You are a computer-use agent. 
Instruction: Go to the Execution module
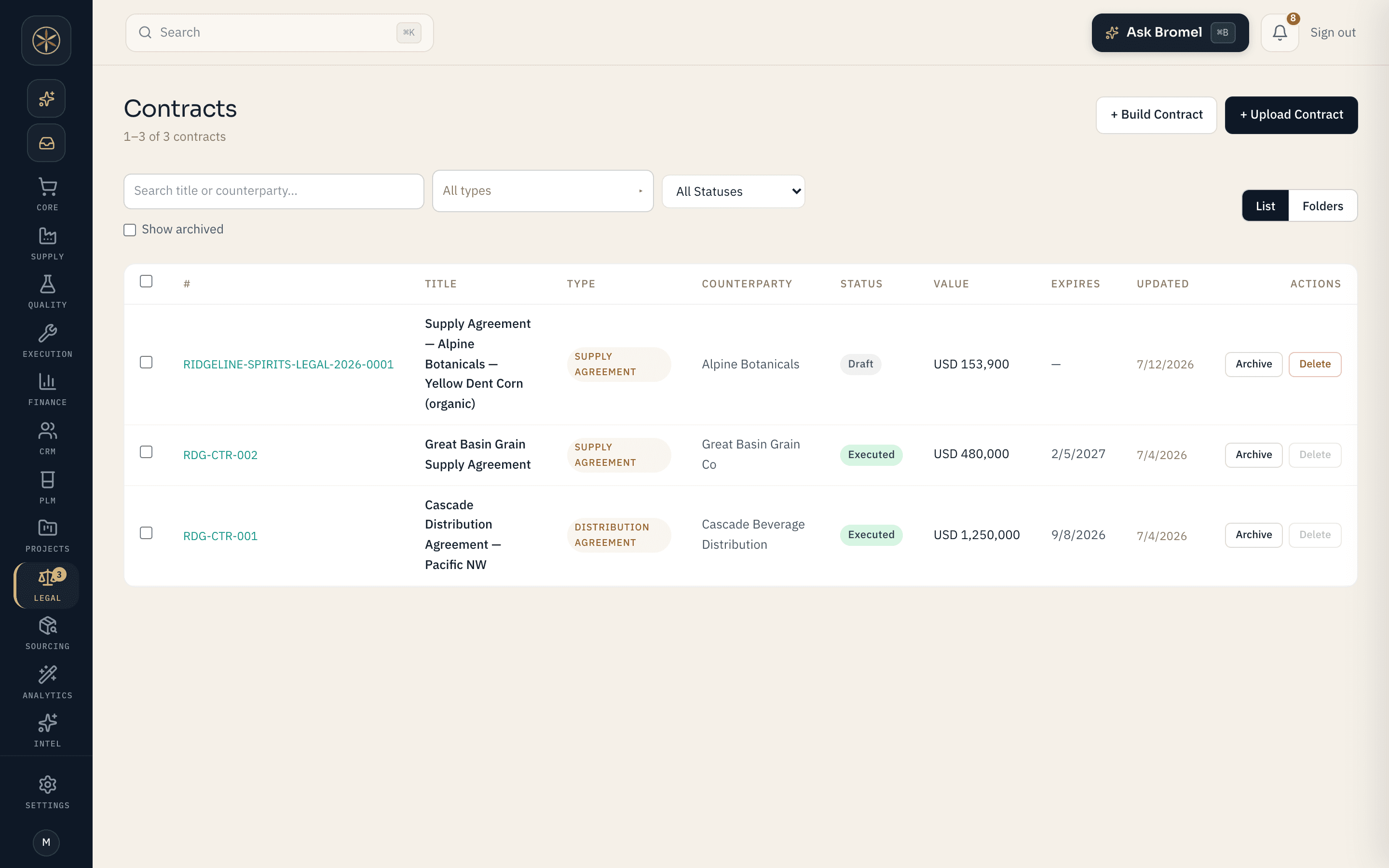pyautogui.click(x=47, y=341)
